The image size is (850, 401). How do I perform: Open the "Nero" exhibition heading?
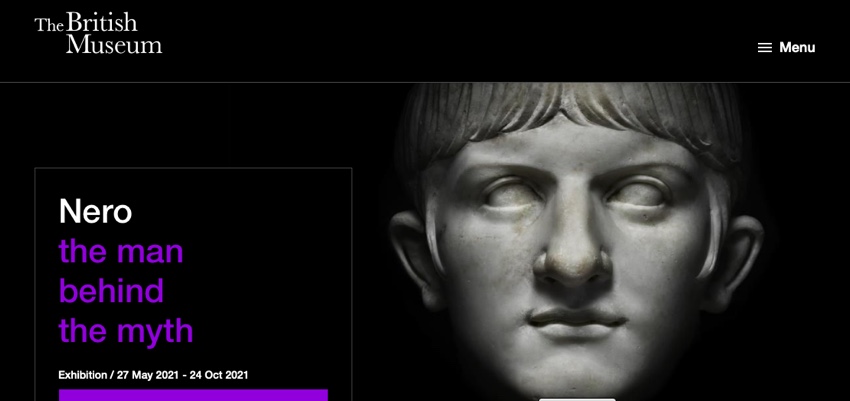pos(95,211)
